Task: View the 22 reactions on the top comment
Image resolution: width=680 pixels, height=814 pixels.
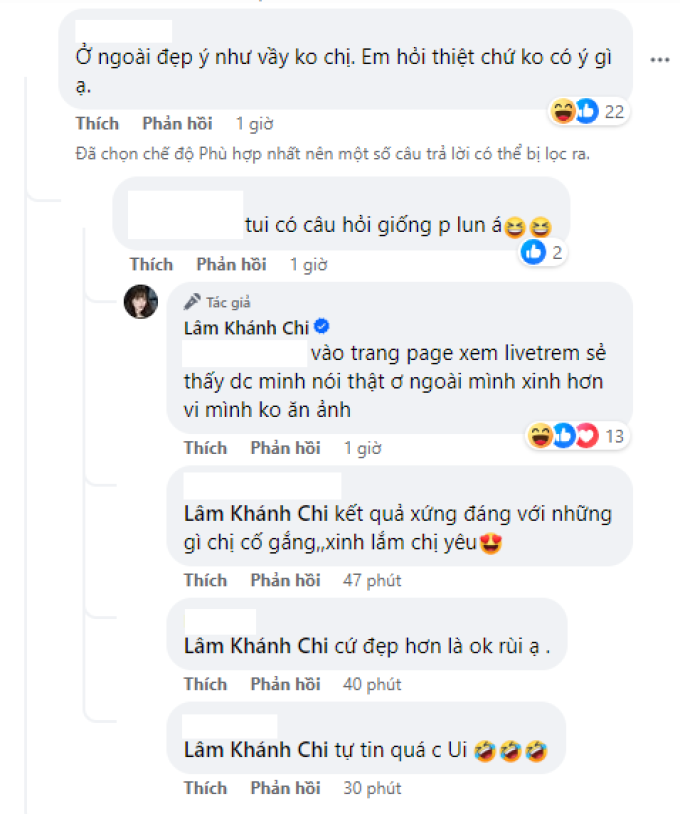Action: pos(589,111)
